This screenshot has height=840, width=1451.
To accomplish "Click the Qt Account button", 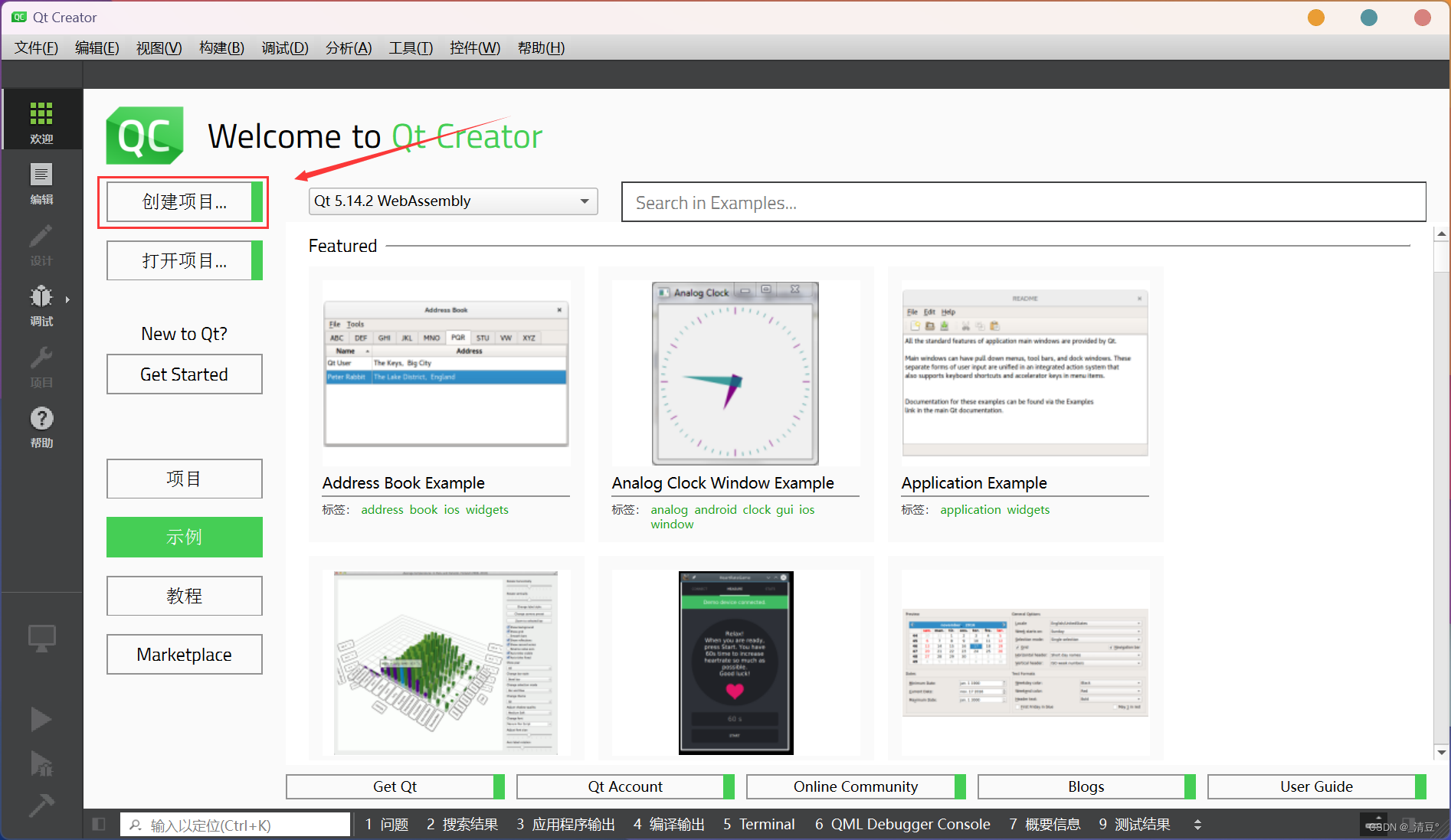I will 625,786.
